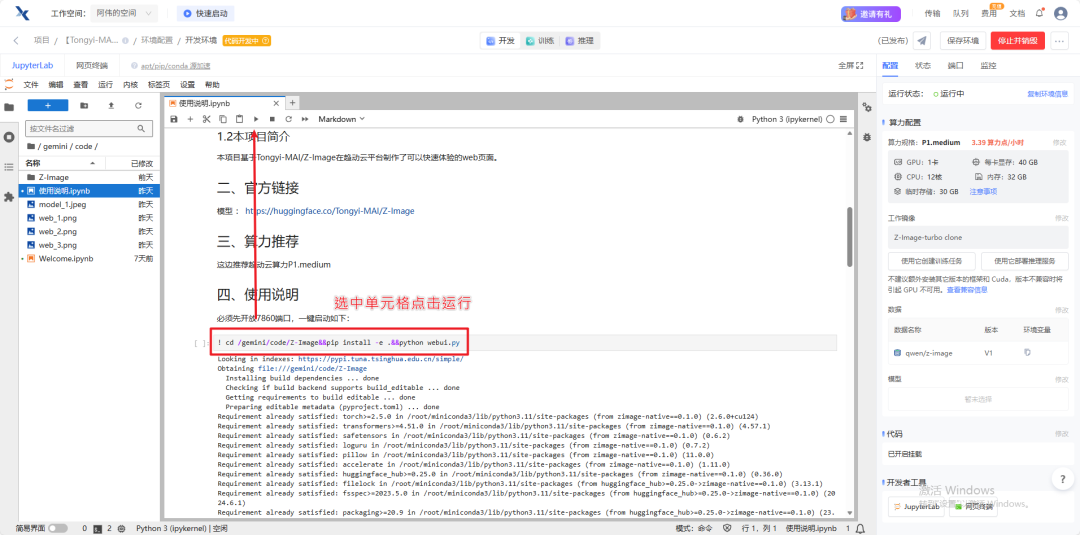
Task: Open the 设置 menu in JupyterLab
Action: point(187,85)
